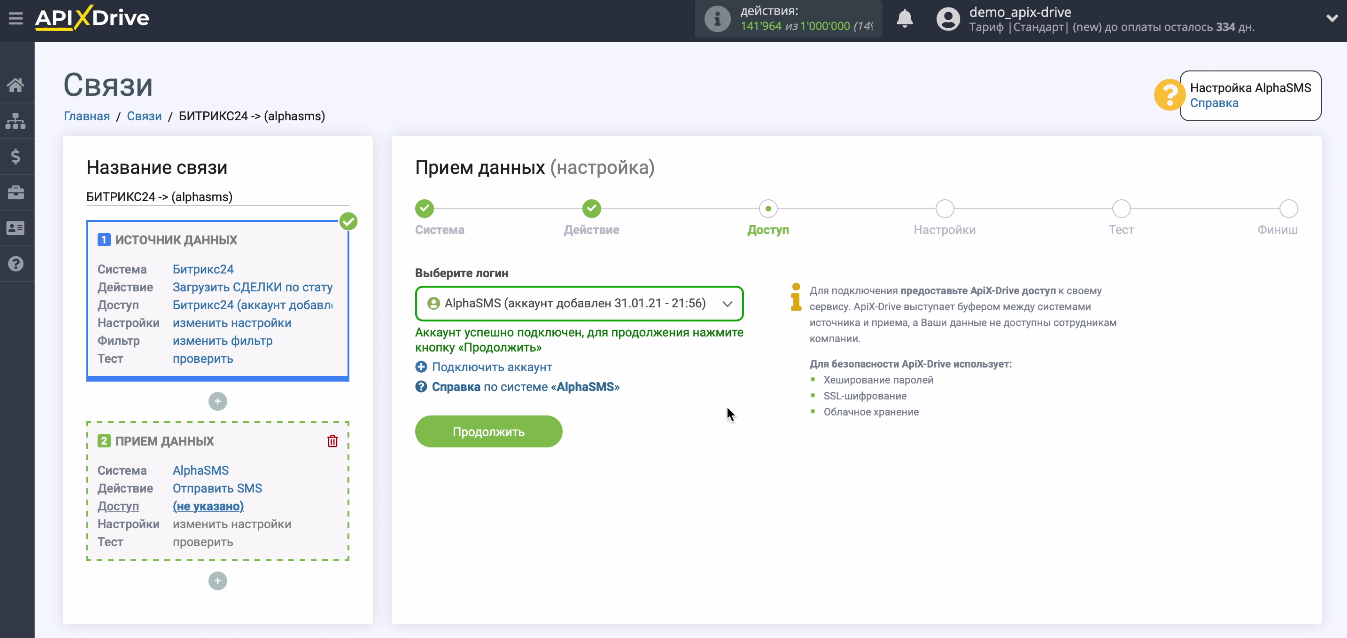Click source изменить настройки link
1347x638 pixels.
click(232, 323)
